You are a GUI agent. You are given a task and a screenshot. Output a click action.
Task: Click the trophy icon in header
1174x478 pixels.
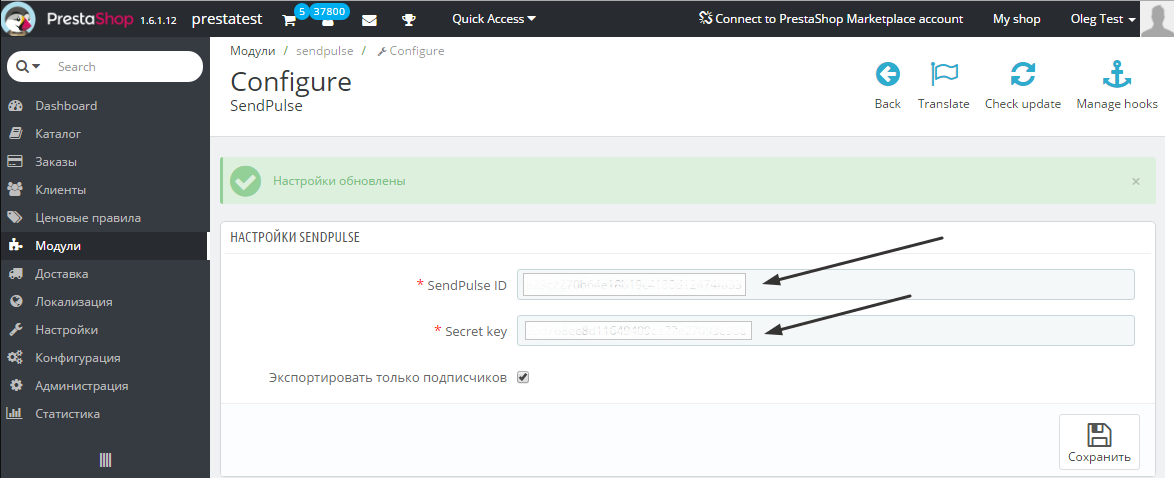[408, 20]
